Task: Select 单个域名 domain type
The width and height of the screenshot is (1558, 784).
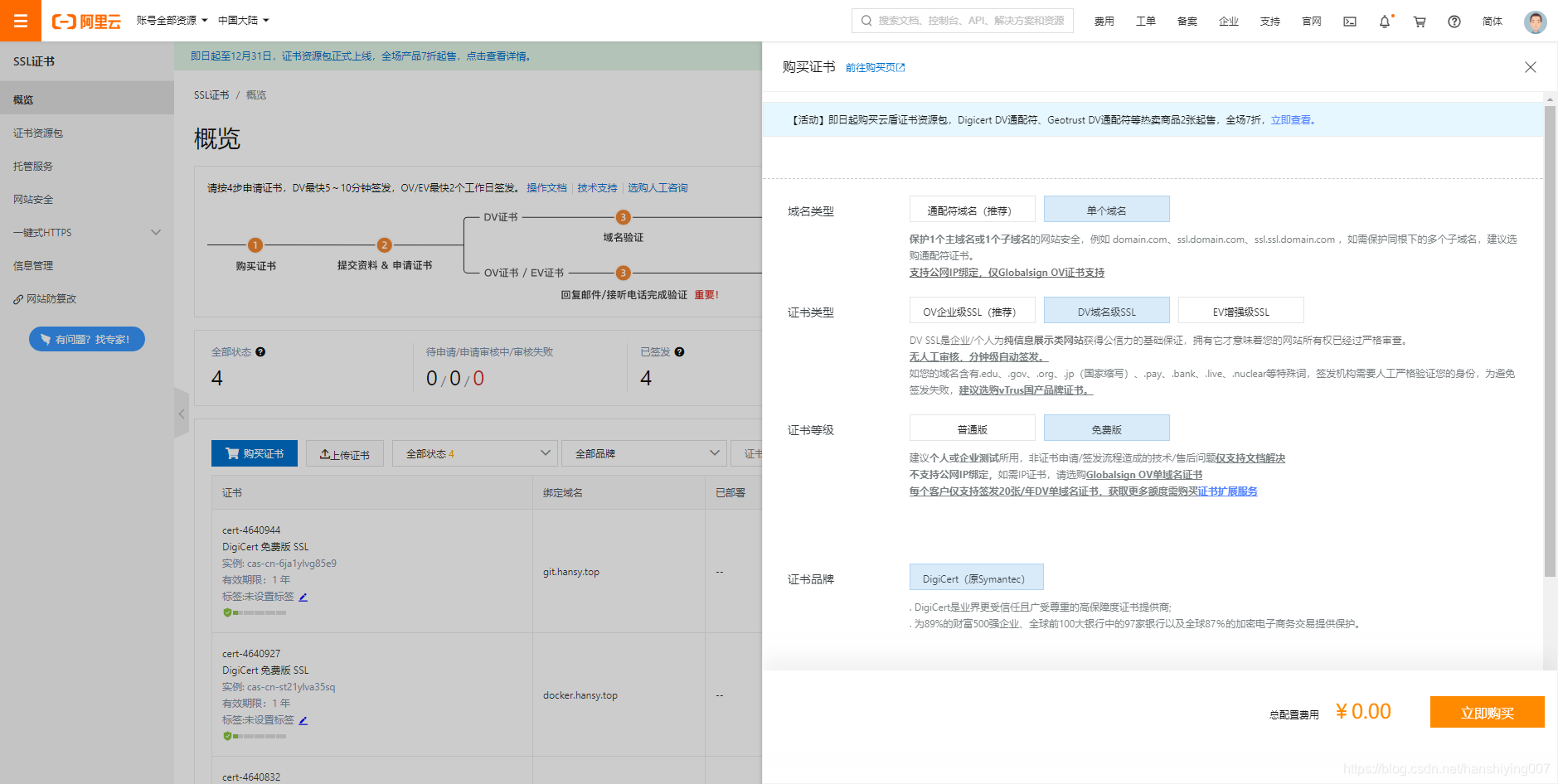Action: (x=1106, y=210)
